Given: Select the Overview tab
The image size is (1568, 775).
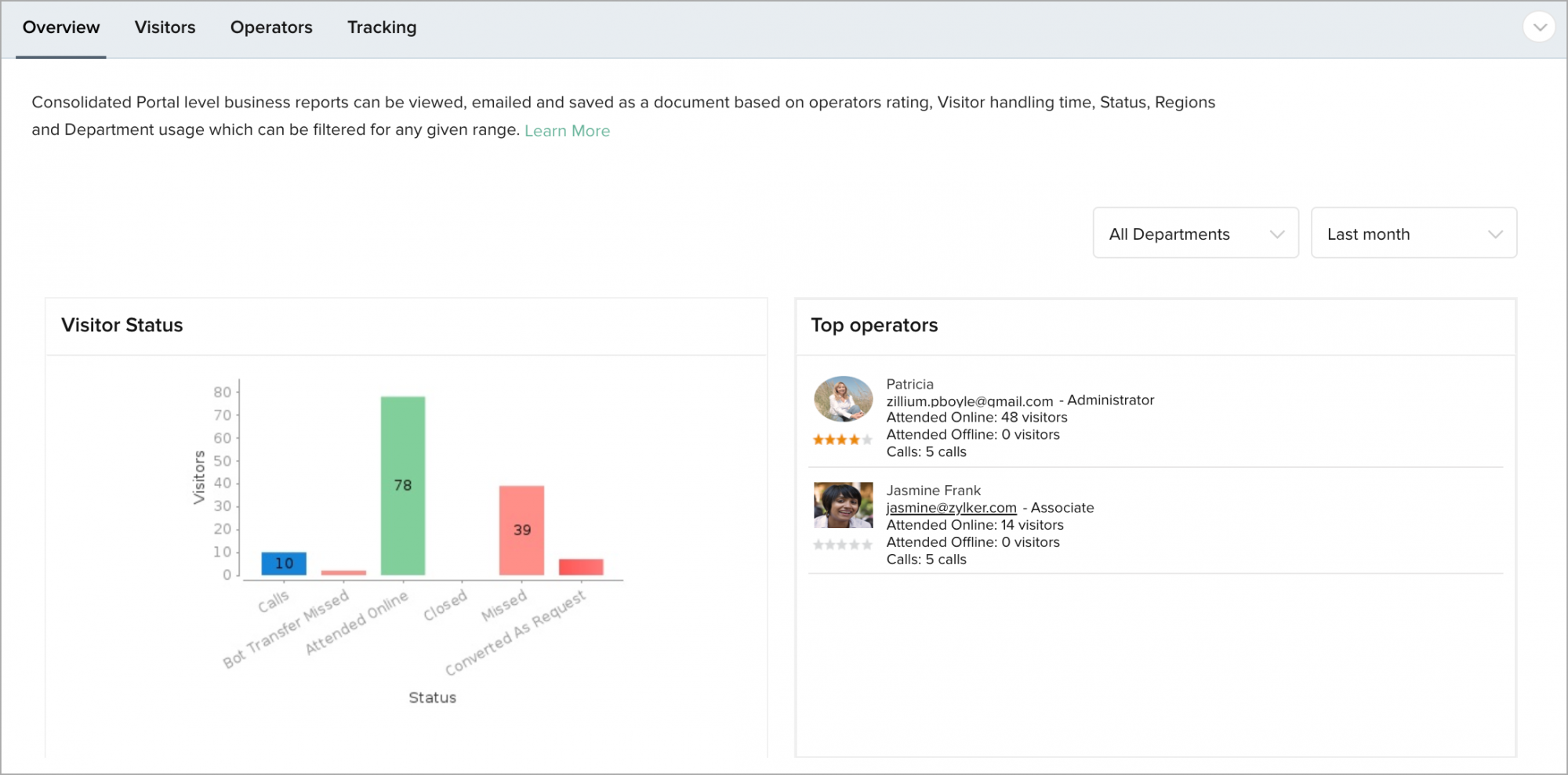Looking at the screenshot, I should coord(61,27).
